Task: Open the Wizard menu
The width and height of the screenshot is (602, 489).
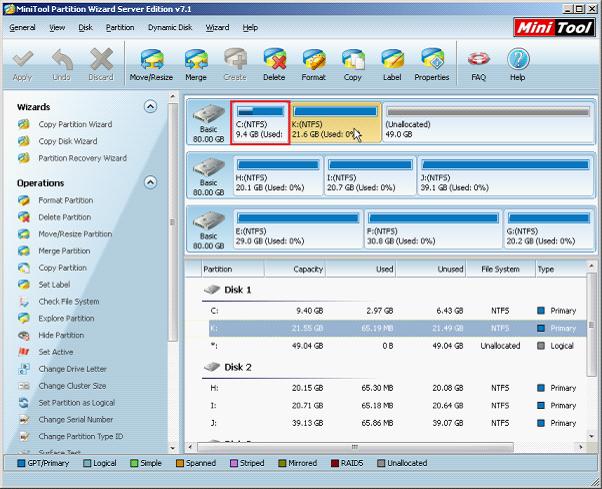Action: point(217,28)
